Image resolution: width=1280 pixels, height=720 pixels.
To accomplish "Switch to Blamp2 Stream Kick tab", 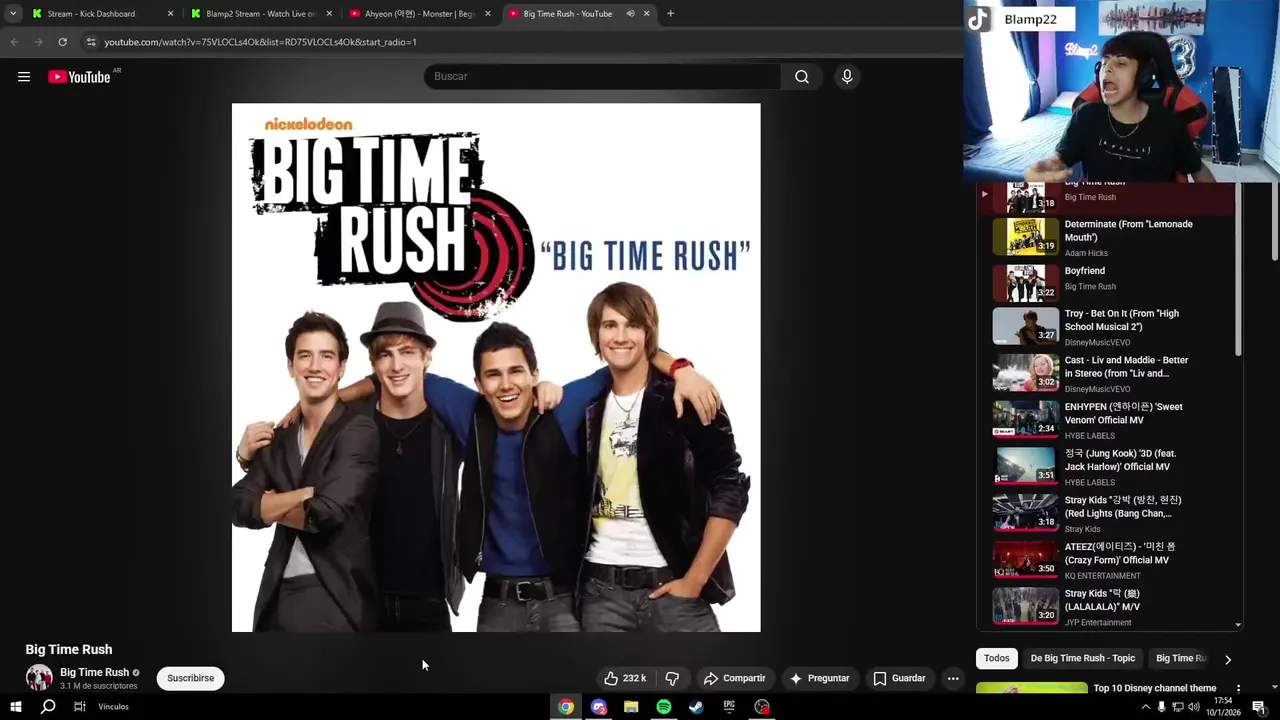I will (260, 14).
